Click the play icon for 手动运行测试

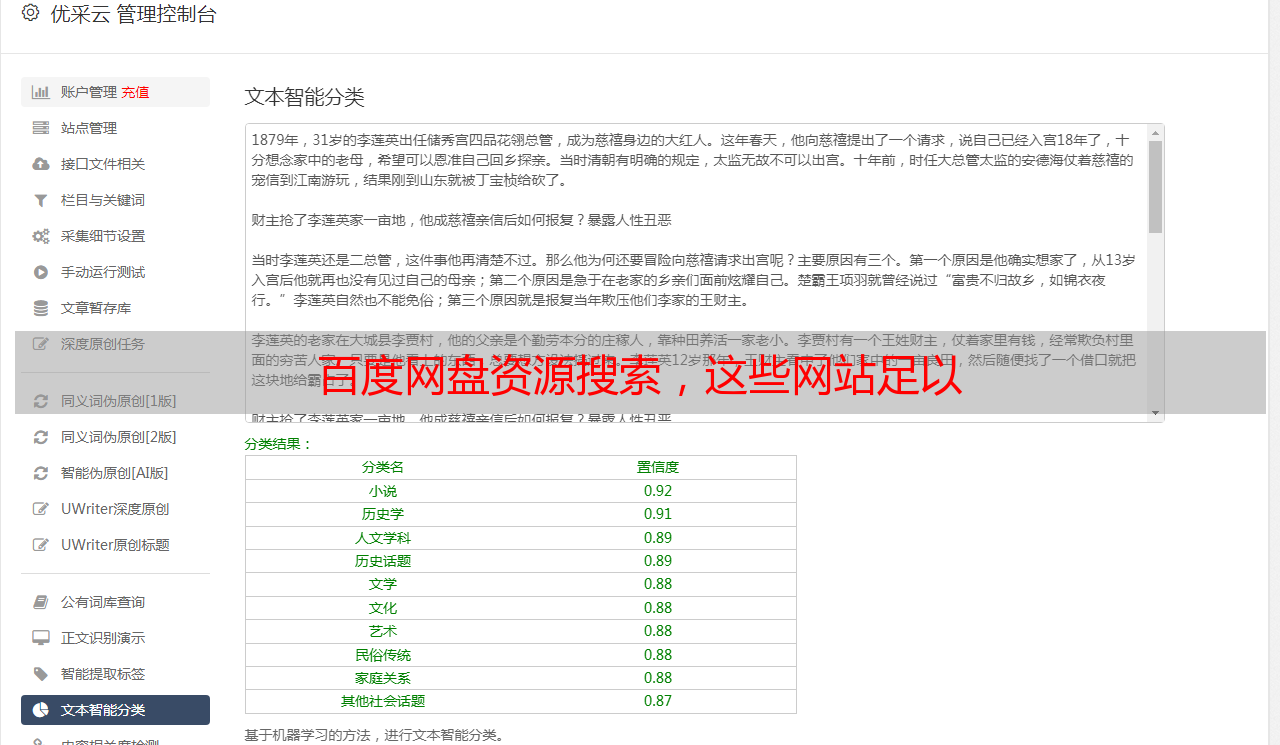coord(41,272)
